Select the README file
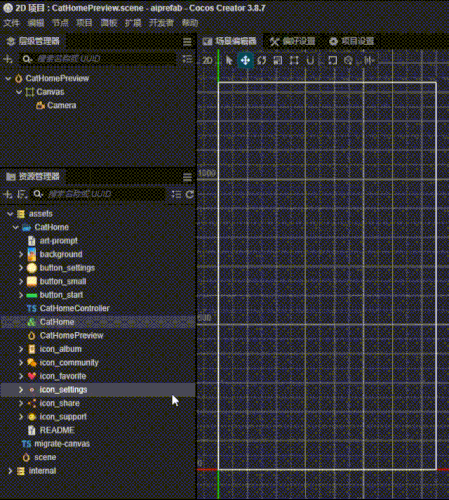449x500 pixels. pos(57,430)
